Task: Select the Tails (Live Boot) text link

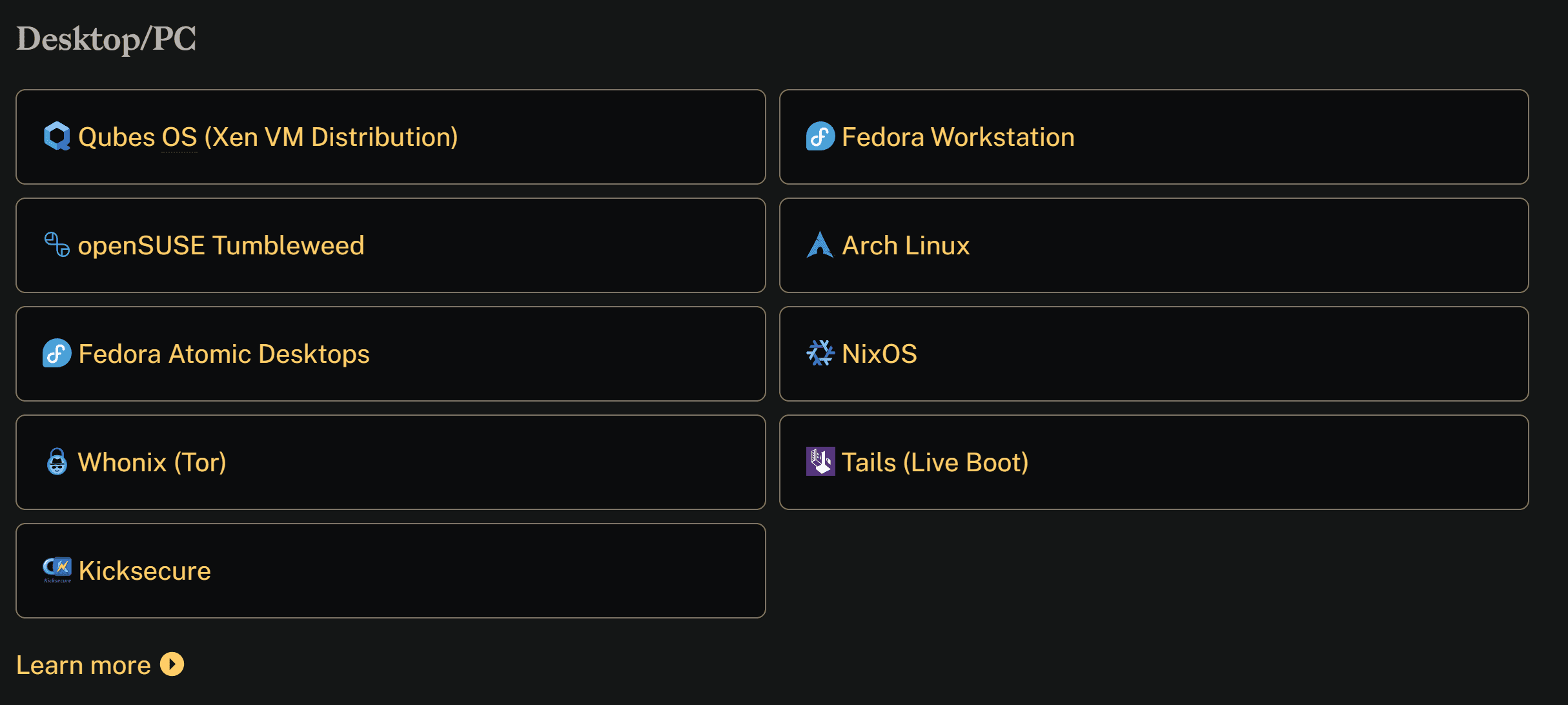Action: [x=935, y=462]
